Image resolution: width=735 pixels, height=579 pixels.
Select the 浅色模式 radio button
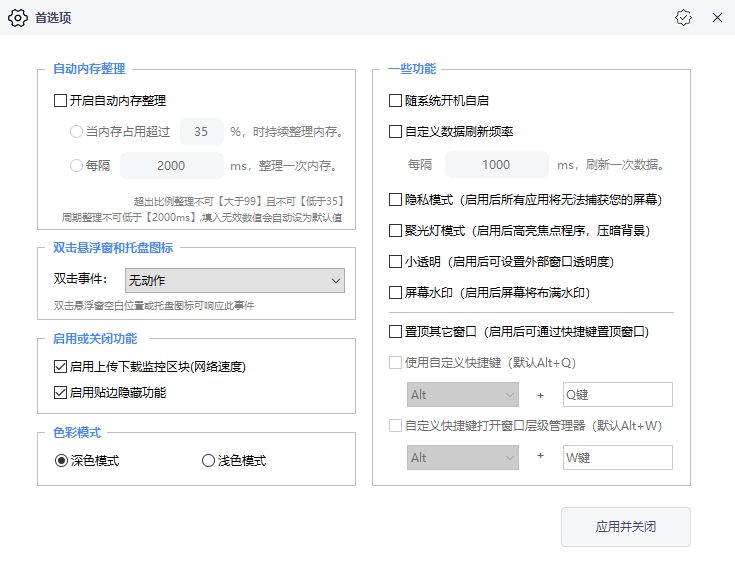(x=208, y=461)
